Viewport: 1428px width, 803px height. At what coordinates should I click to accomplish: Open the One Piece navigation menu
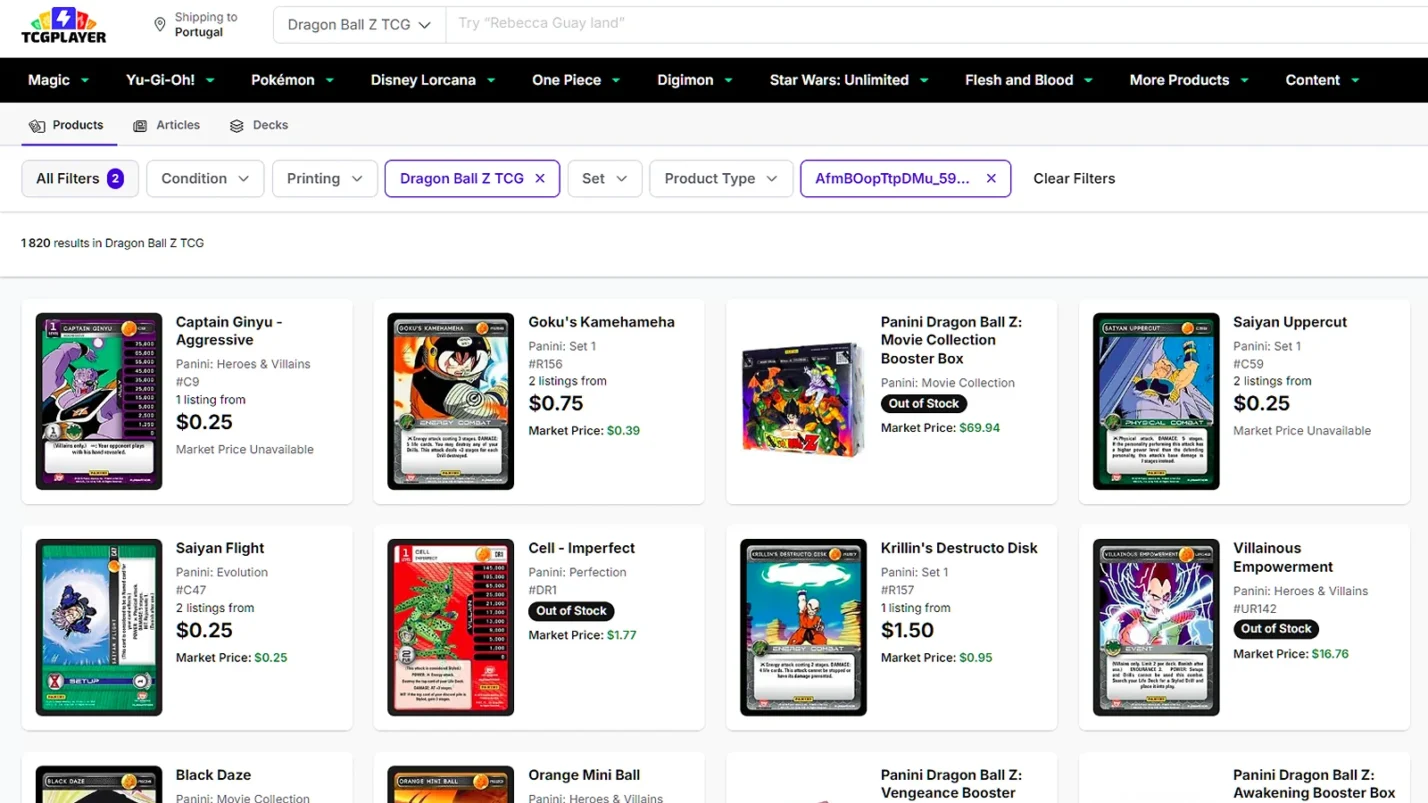[x=576, y=80]
